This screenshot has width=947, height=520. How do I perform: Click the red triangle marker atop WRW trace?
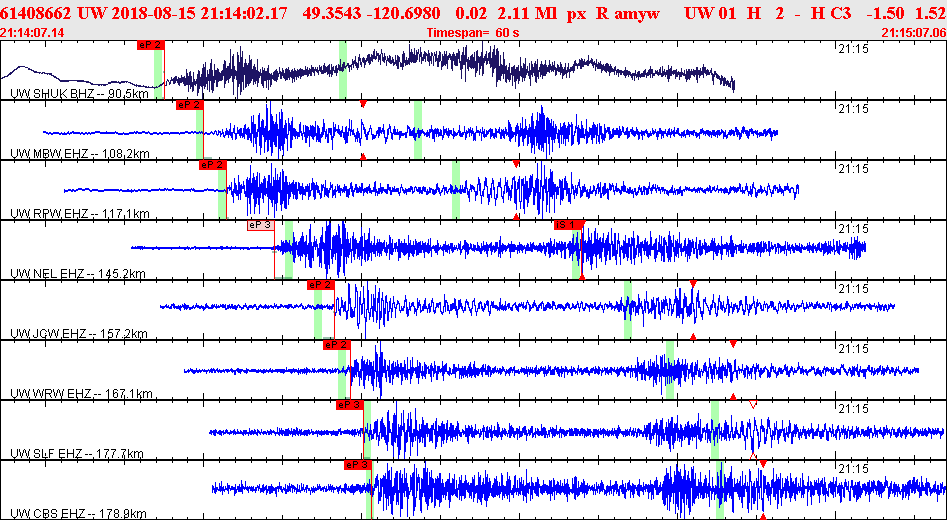click(x=733, y=344)
